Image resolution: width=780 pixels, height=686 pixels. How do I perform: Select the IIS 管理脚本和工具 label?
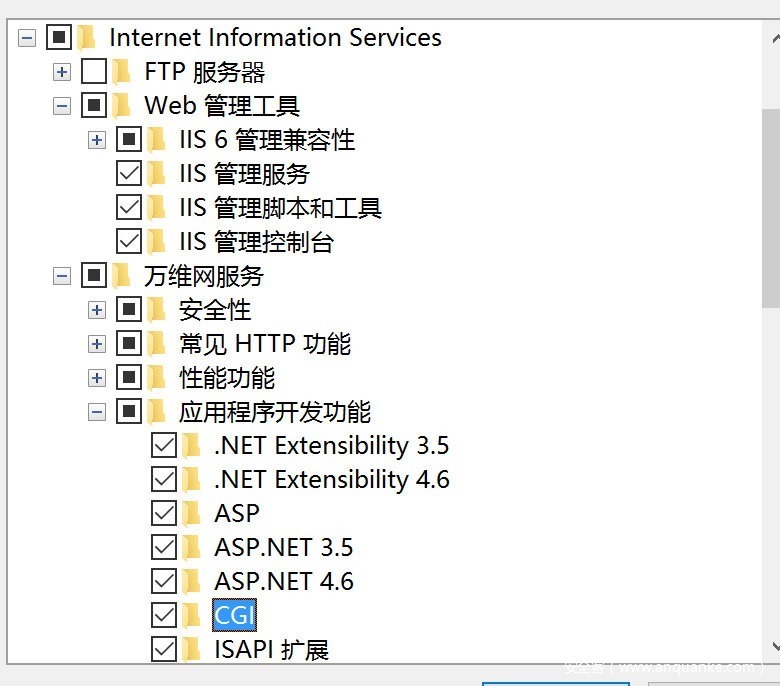(x=280, y=208)
